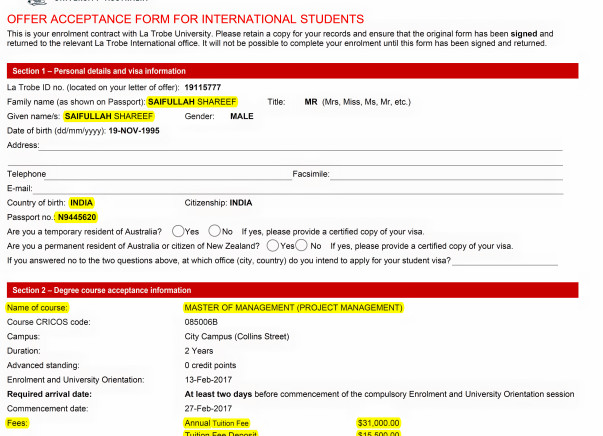This screenshot has height=436, width=603.
Task: Click the Citizenship value INDIA
Action: point(241,203)
